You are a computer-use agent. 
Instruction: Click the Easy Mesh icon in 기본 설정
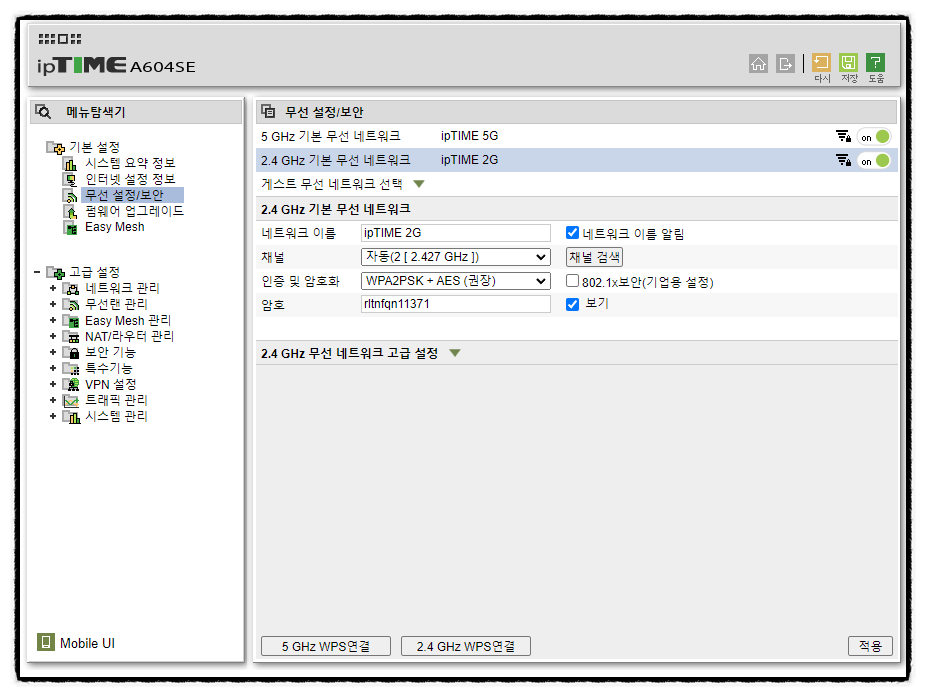tap(70, 227)
